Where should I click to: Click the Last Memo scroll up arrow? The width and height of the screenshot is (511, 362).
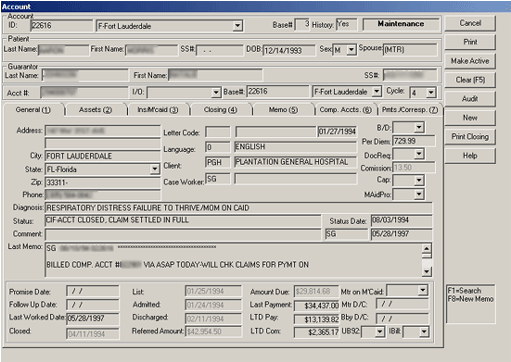427,248
